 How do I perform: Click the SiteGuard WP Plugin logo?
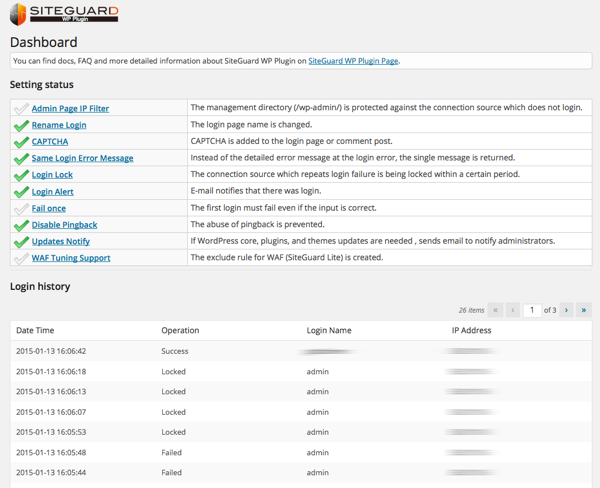point(64,15)
